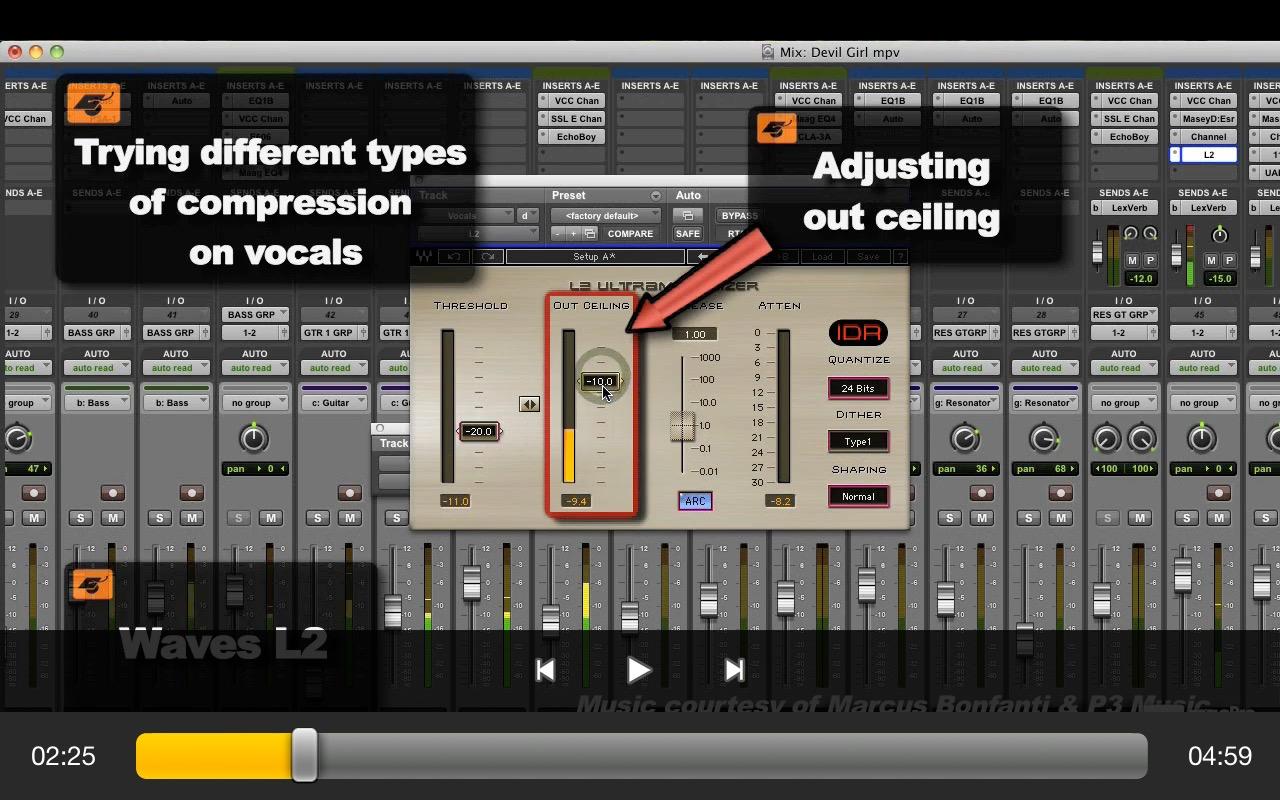Open the Dither Type1 selector
1280x800 pixels.
(858, 442)
